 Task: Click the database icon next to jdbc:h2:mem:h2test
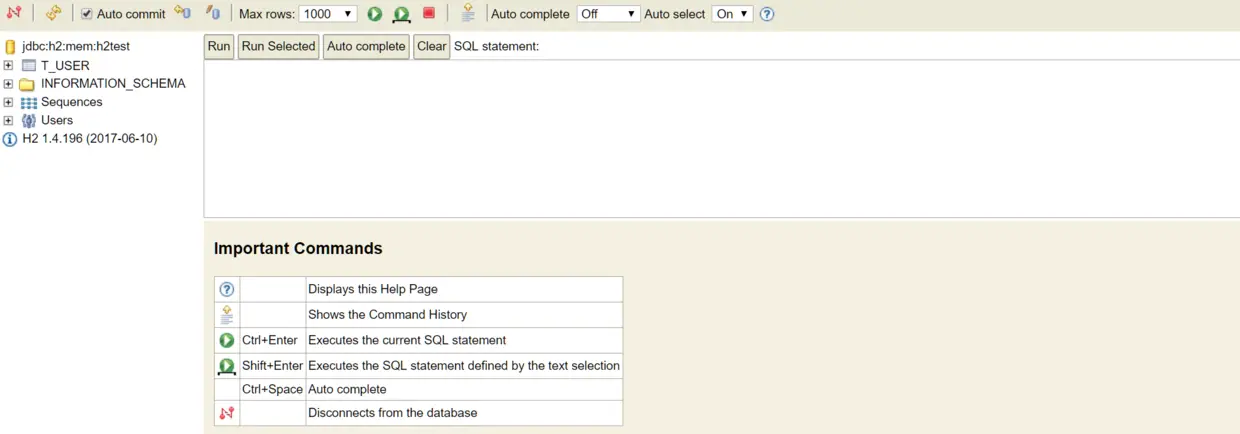(10, 46)
